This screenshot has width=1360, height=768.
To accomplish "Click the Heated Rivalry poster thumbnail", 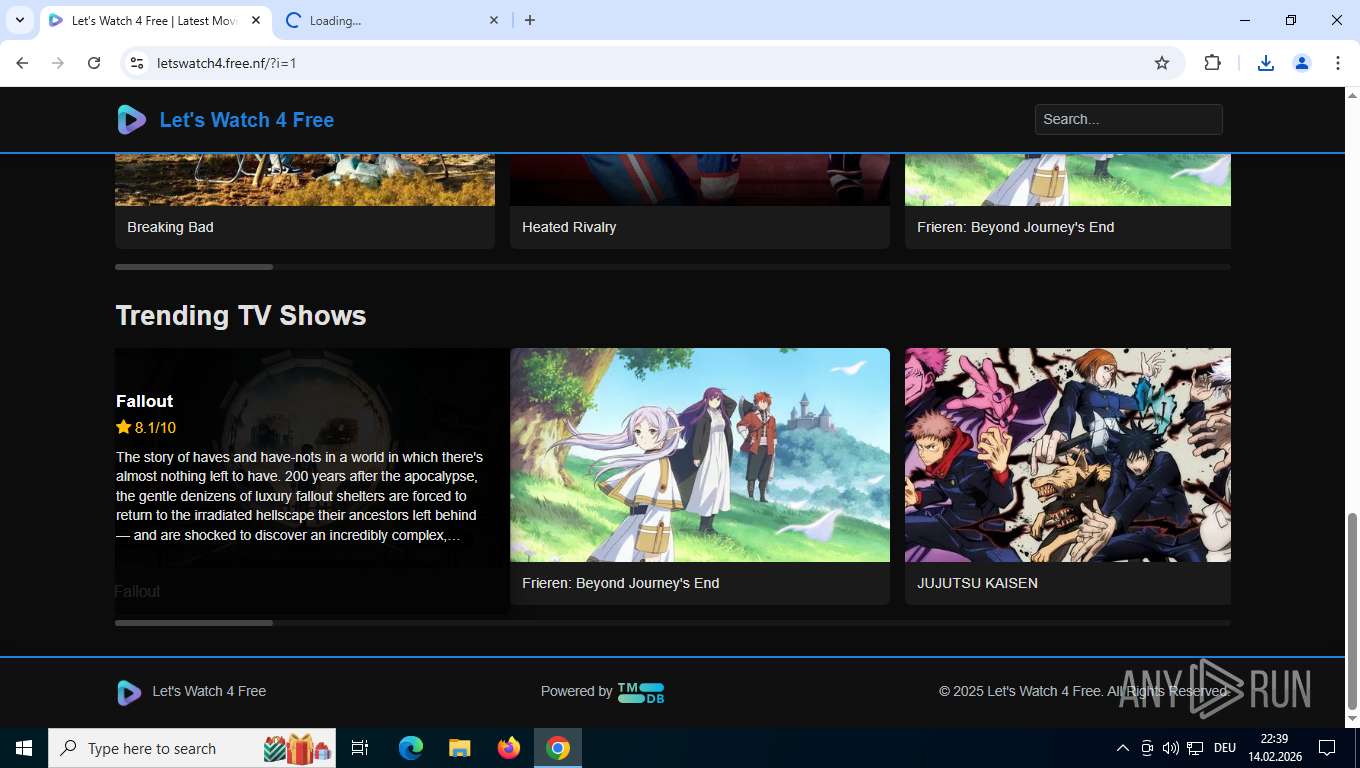I will [700, 180].
